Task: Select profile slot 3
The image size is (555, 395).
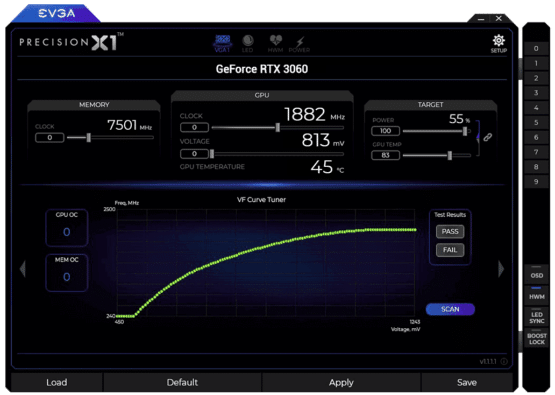Action: pos(536,93)
